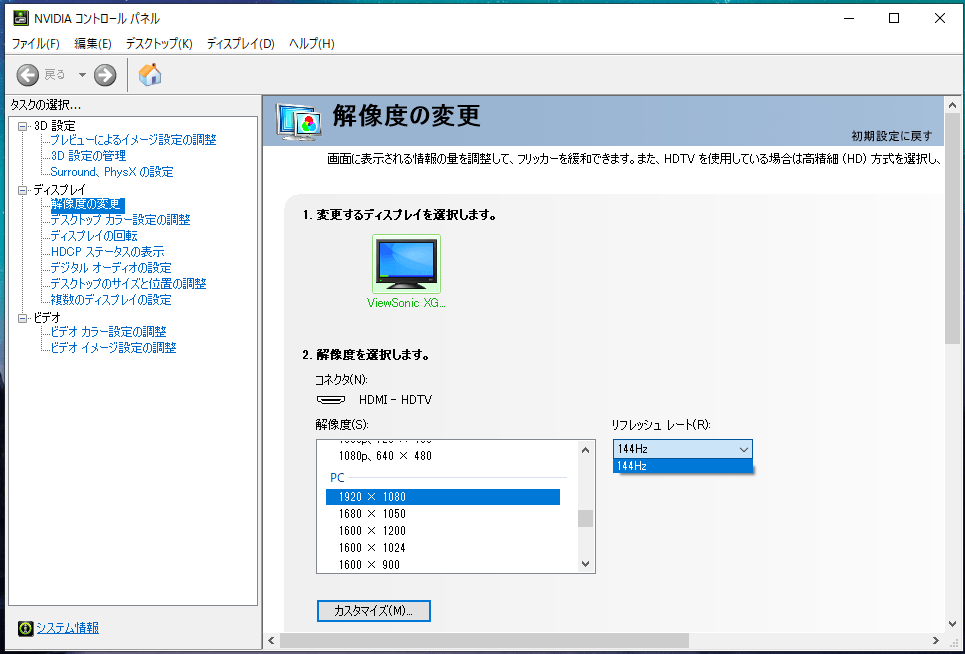
Task: Select 解像度の変更 in the task tree
Action: (x=87, y=204)
